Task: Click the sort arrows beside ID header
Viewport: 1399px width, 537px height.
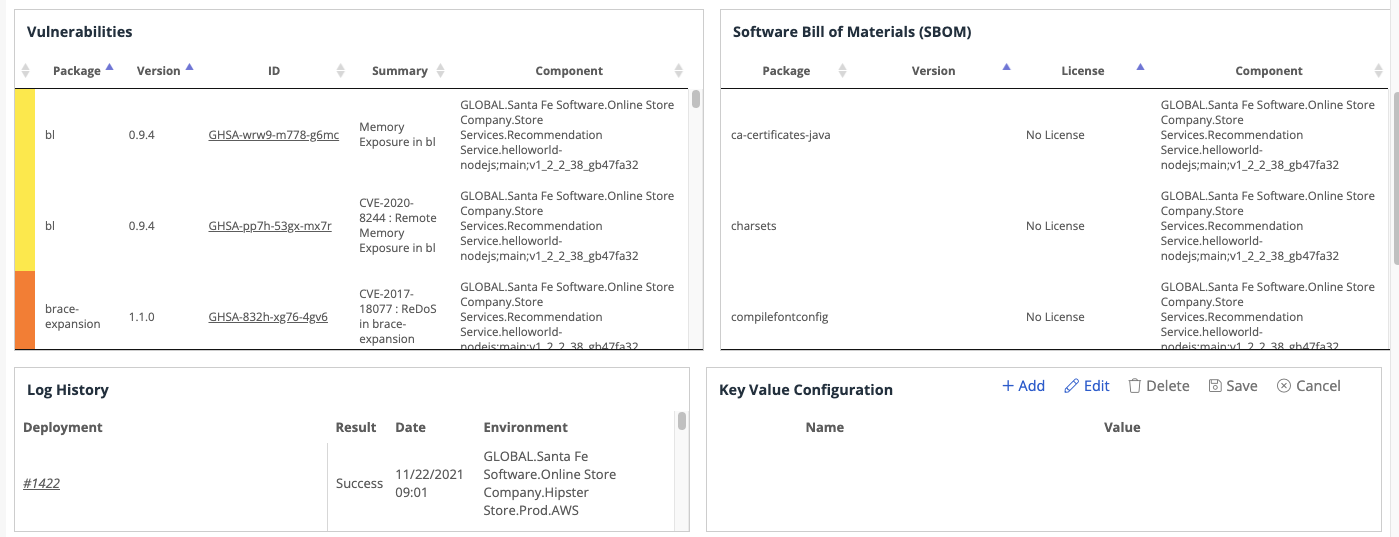Action: (340, 71)
